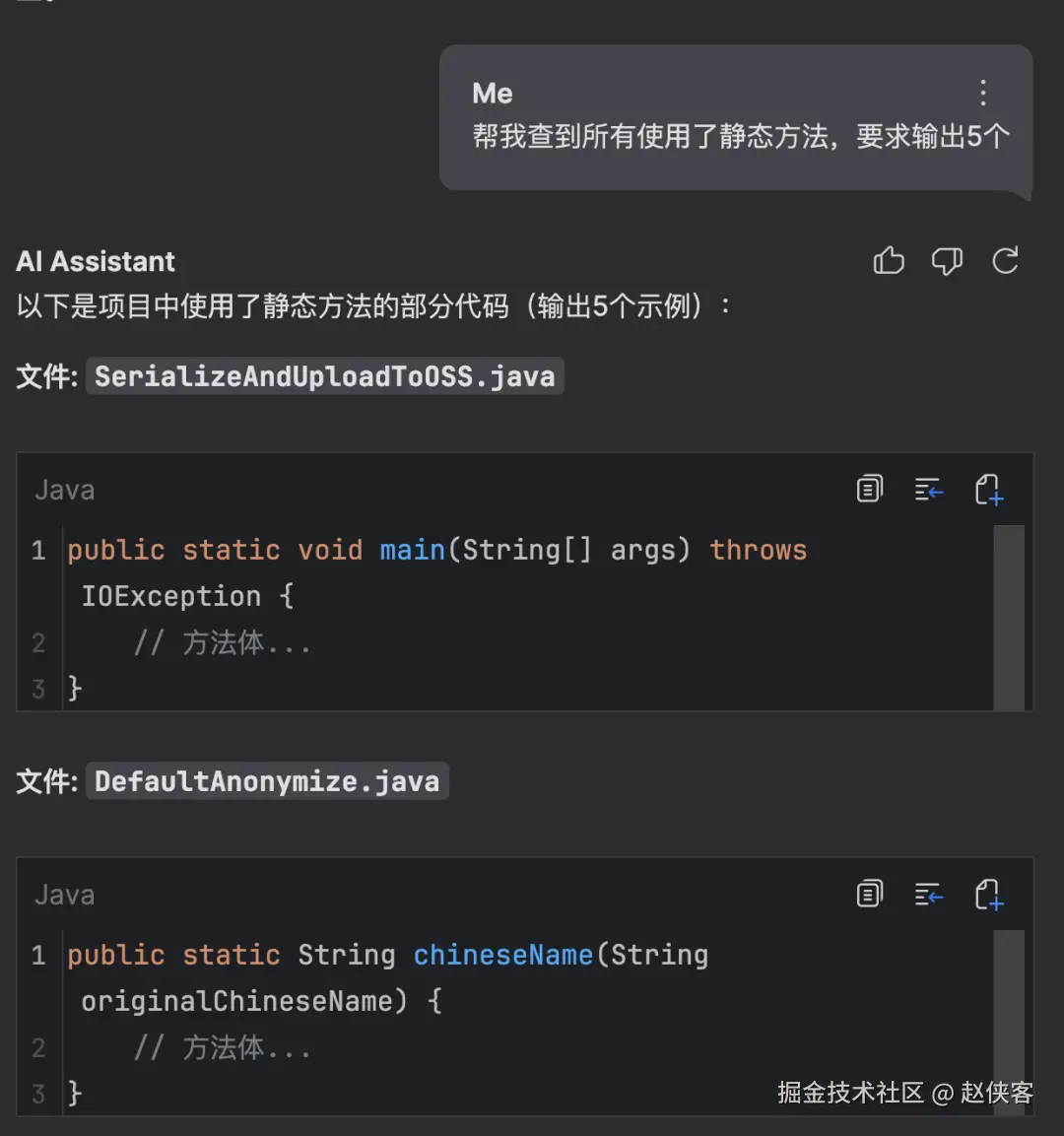
Task: Create new file from first snippet
Action: 988,489
